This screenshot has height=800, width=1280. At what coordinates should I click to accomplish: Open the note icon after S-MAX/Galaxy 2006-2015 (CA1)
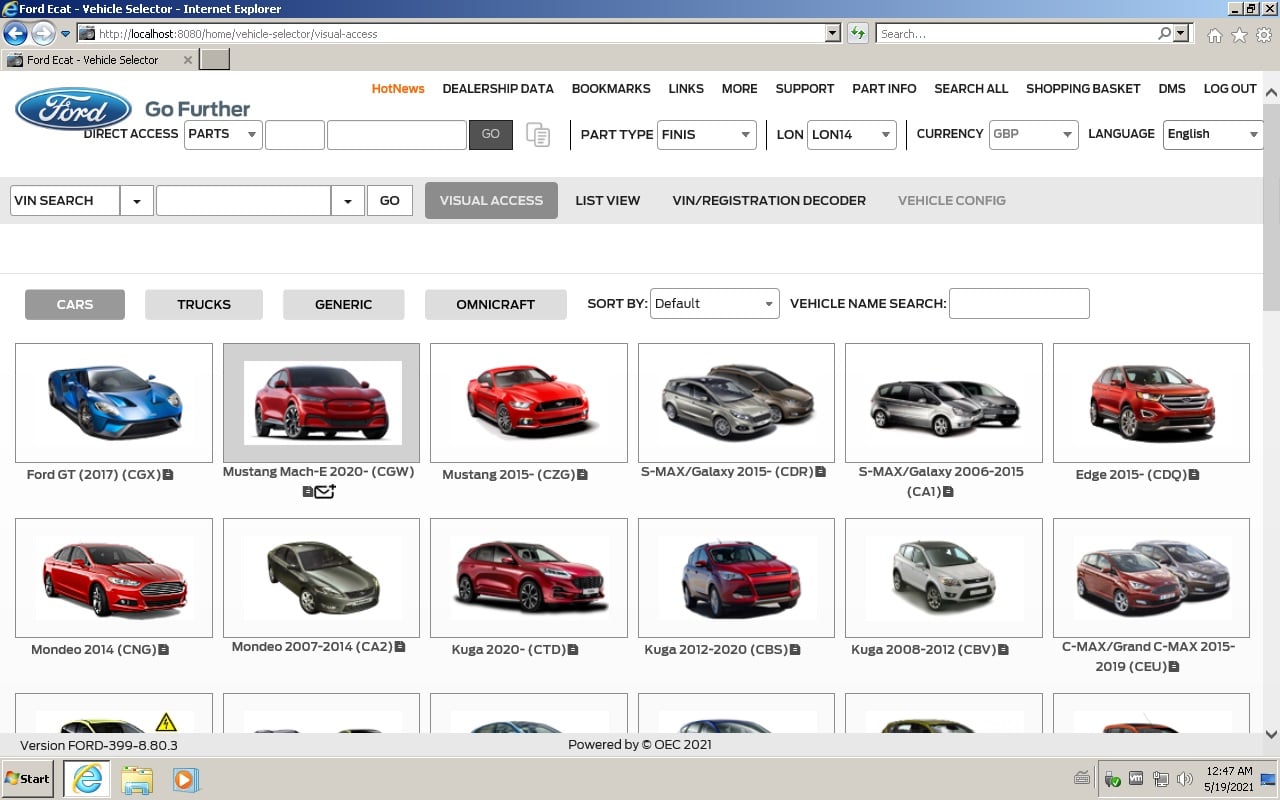click(x=948, y=492)
